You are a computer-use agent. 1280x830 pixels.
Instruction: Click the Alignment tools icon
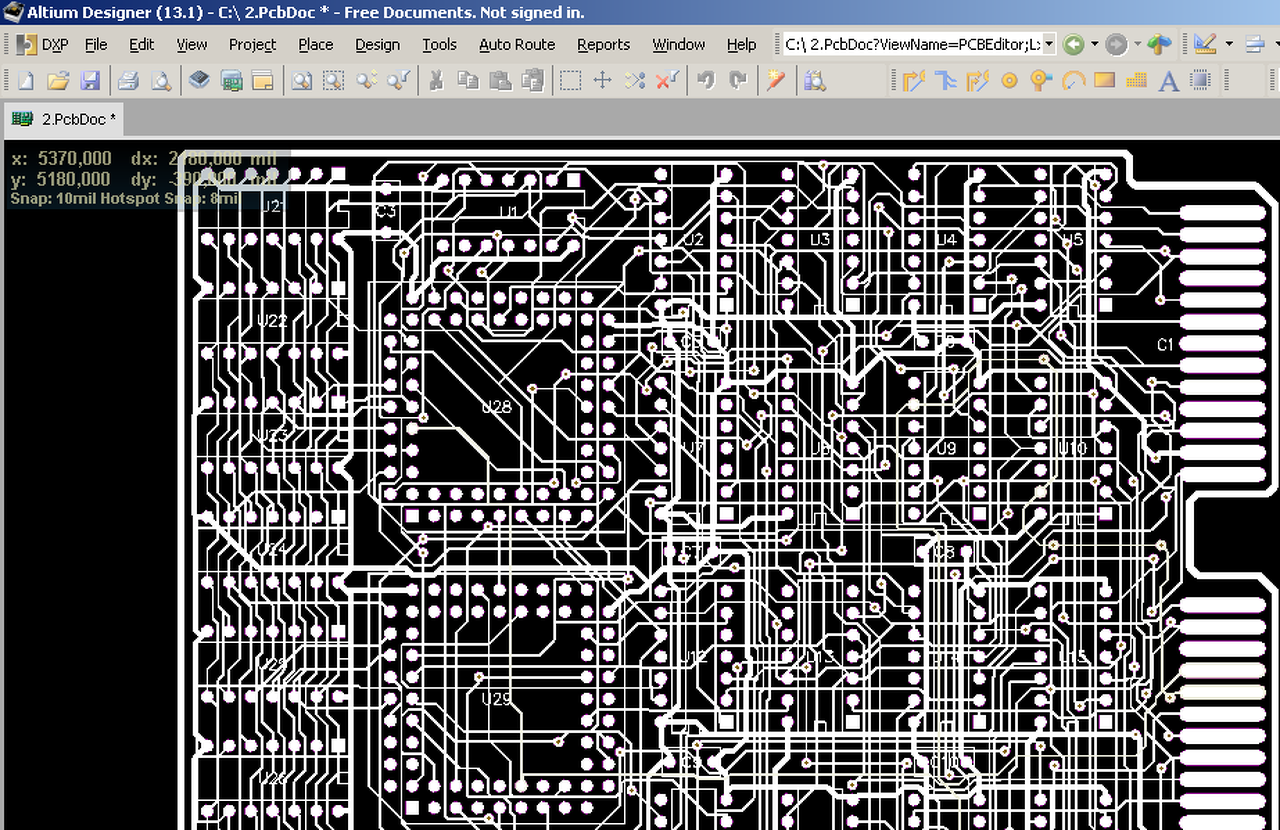point(1255,45)
